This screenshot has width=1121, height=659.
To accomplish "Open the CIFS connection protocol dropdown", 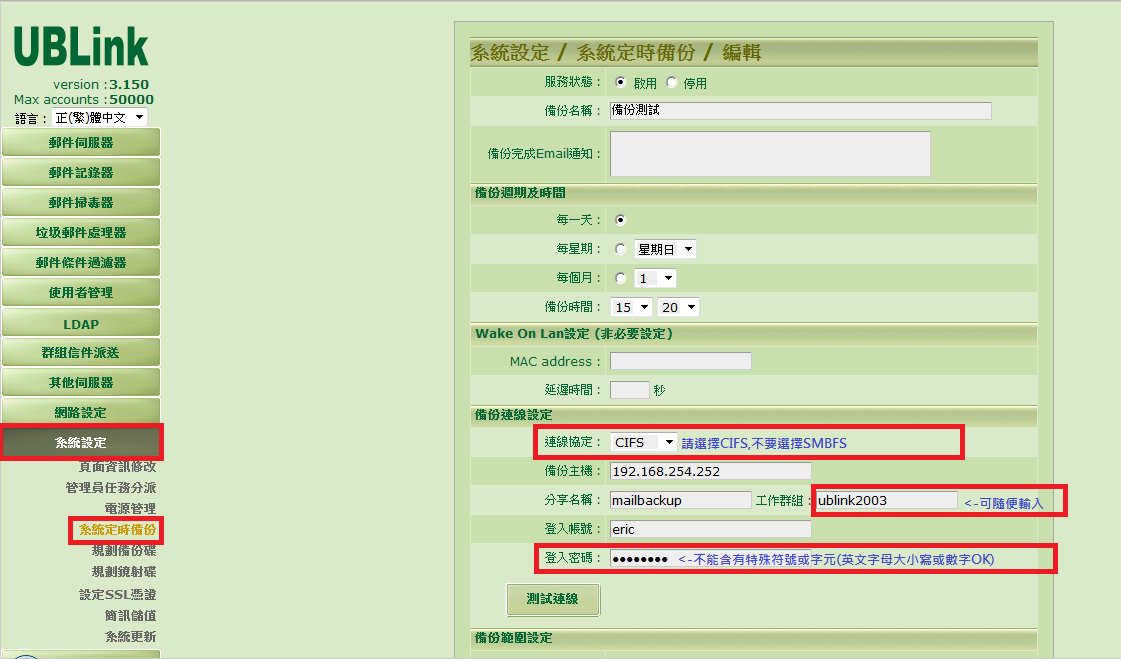I will (643, 441).
